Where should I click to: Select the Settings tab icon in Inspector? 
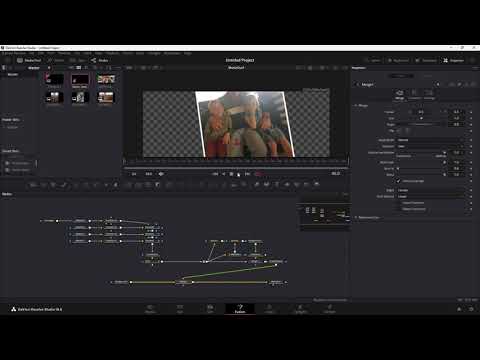[429, 94]
